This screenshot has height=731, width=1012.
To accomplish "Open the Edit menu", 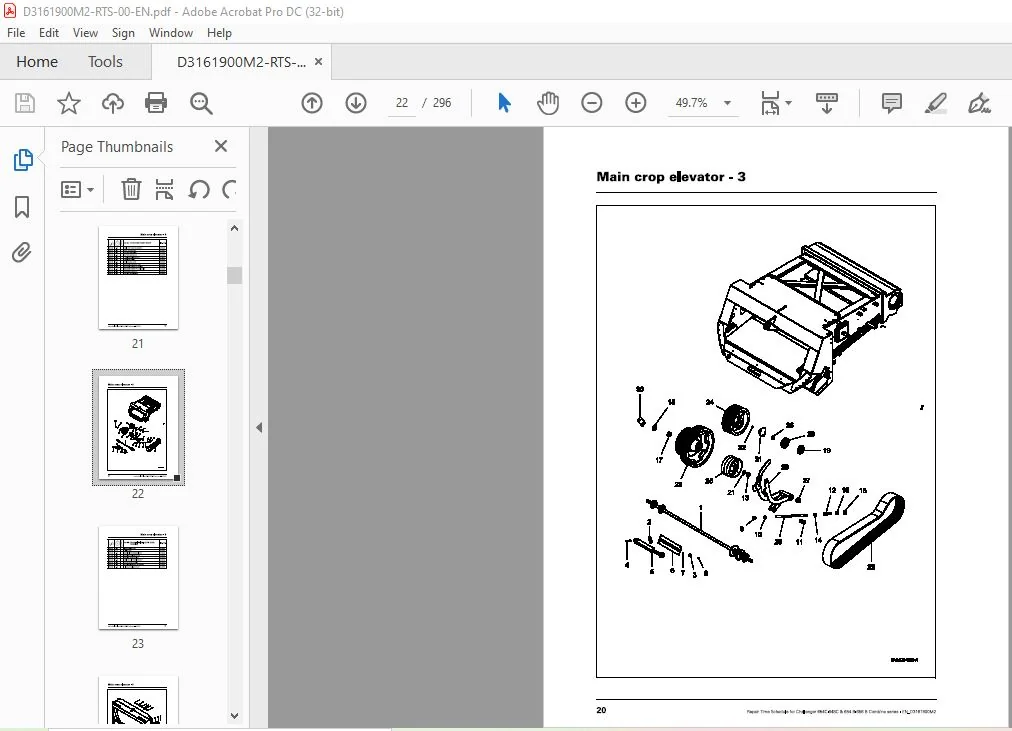I will 48,33.
